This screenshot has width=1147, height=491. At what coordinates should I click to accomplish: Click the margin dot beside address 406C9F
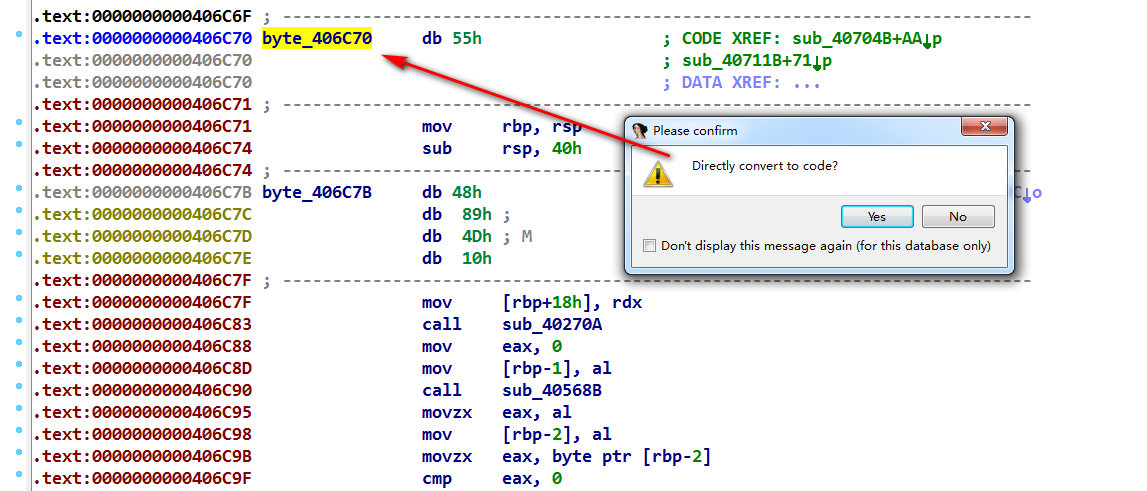[21, 478]
